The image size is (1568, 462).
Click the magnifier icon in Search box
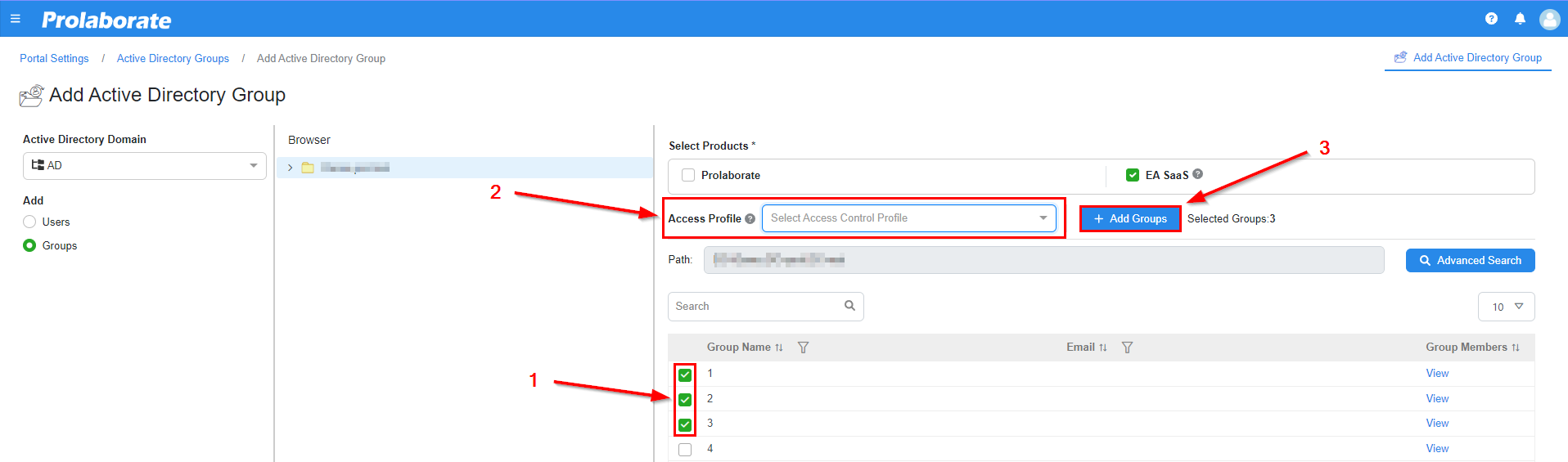coord(849,306)
